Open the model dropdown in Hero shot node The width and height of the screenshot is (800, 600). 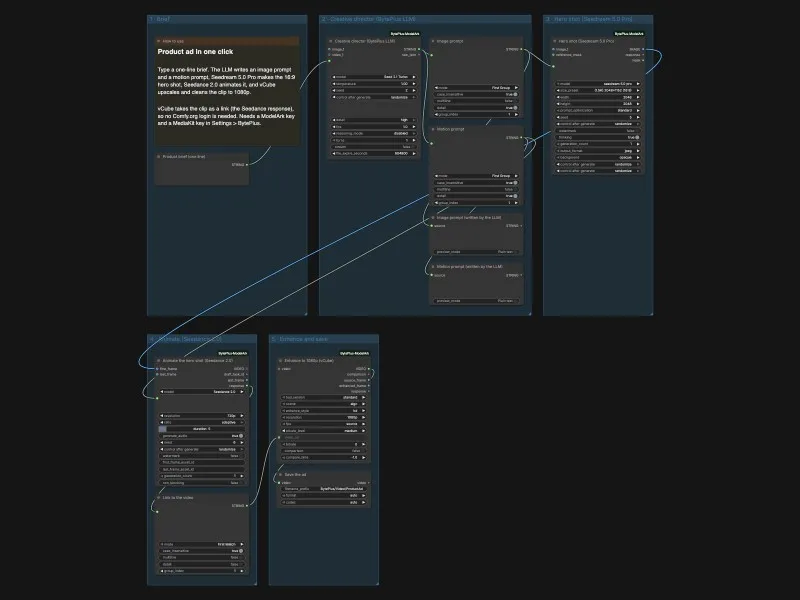[x=598, y=84]
